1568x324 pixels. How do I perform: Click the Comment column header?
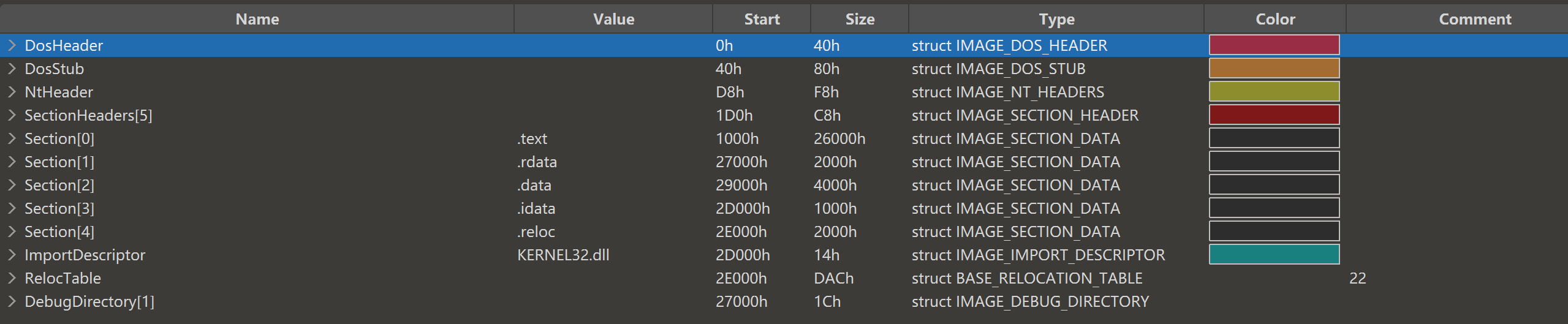pyautogui.click(x=1475, y=19)
